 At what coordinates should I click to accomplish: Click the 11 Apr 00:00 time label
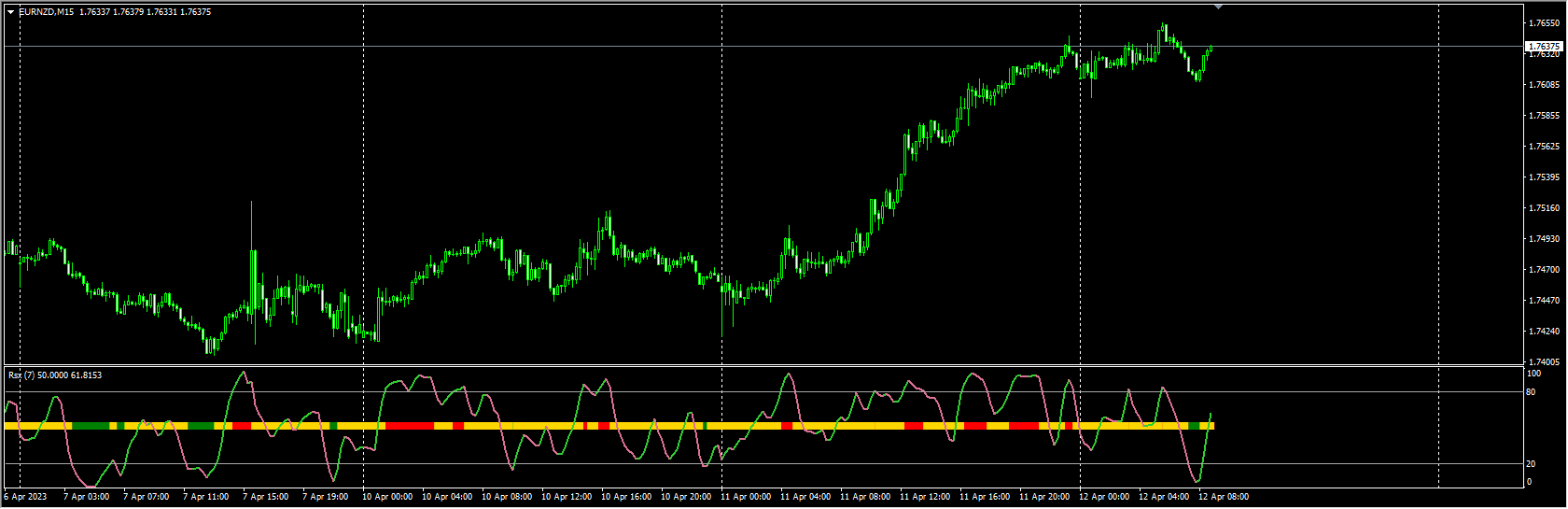pos(746,497)
